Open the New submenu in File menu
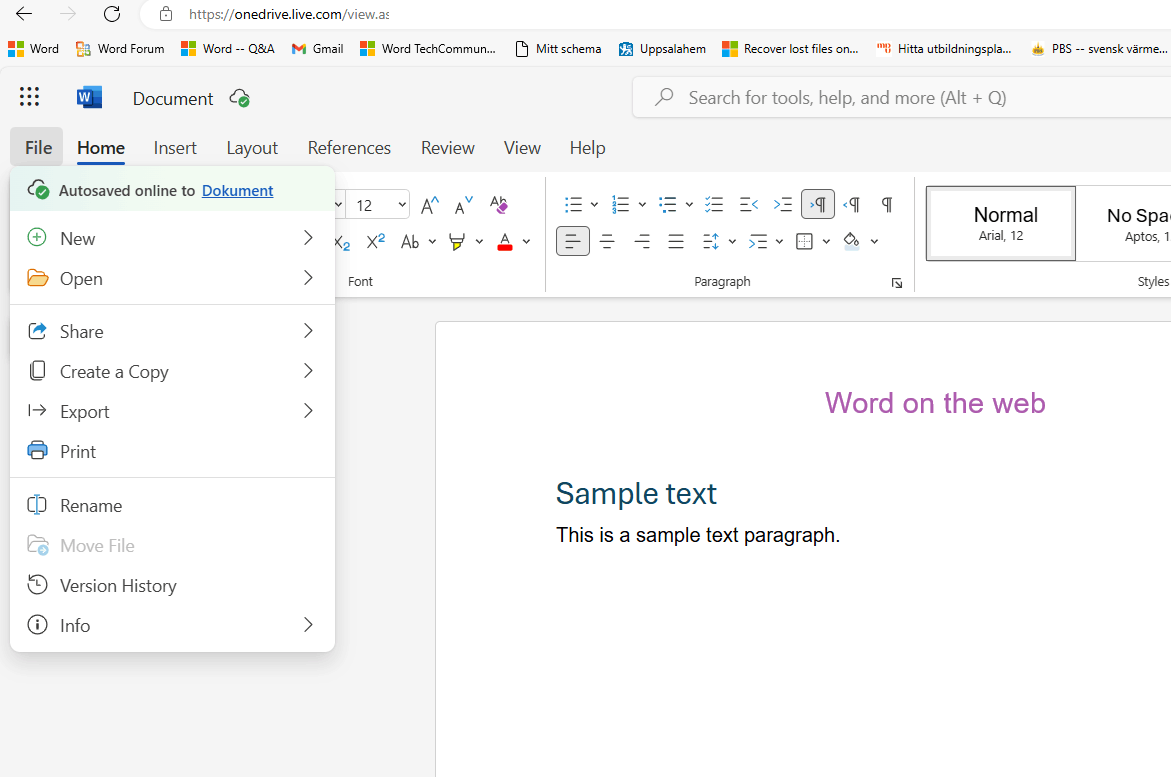Viewport: 1171px width, 777px height. click(172, 238)
